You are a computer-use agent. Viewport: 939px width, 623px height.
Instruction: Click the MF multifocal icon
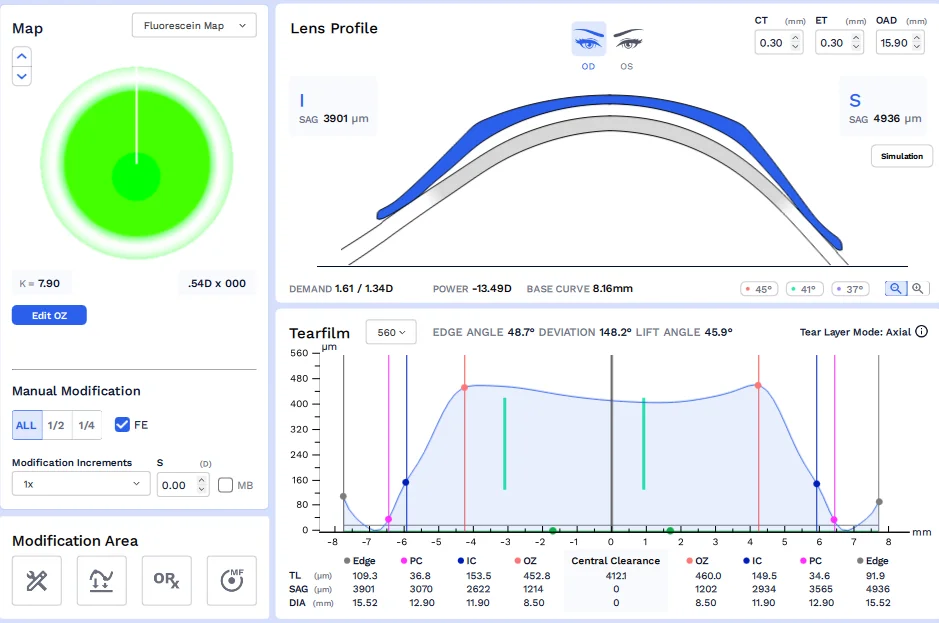click(232, 581)
